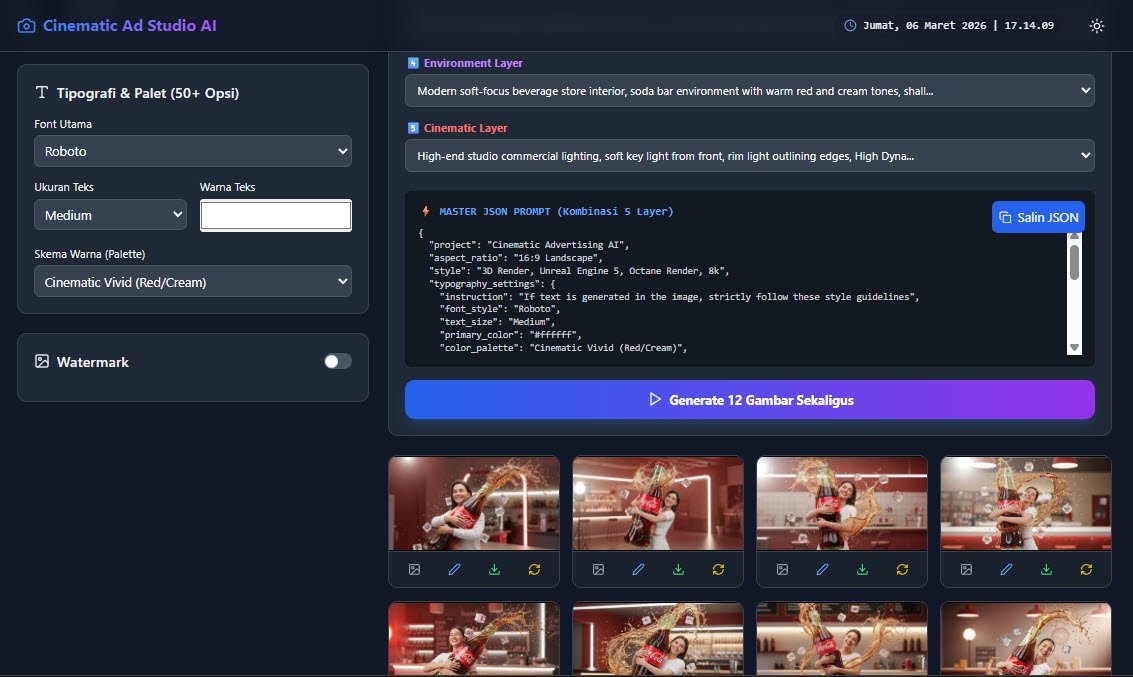Click the image icon under the first top-row thumbnail

(x=414, y=569)
